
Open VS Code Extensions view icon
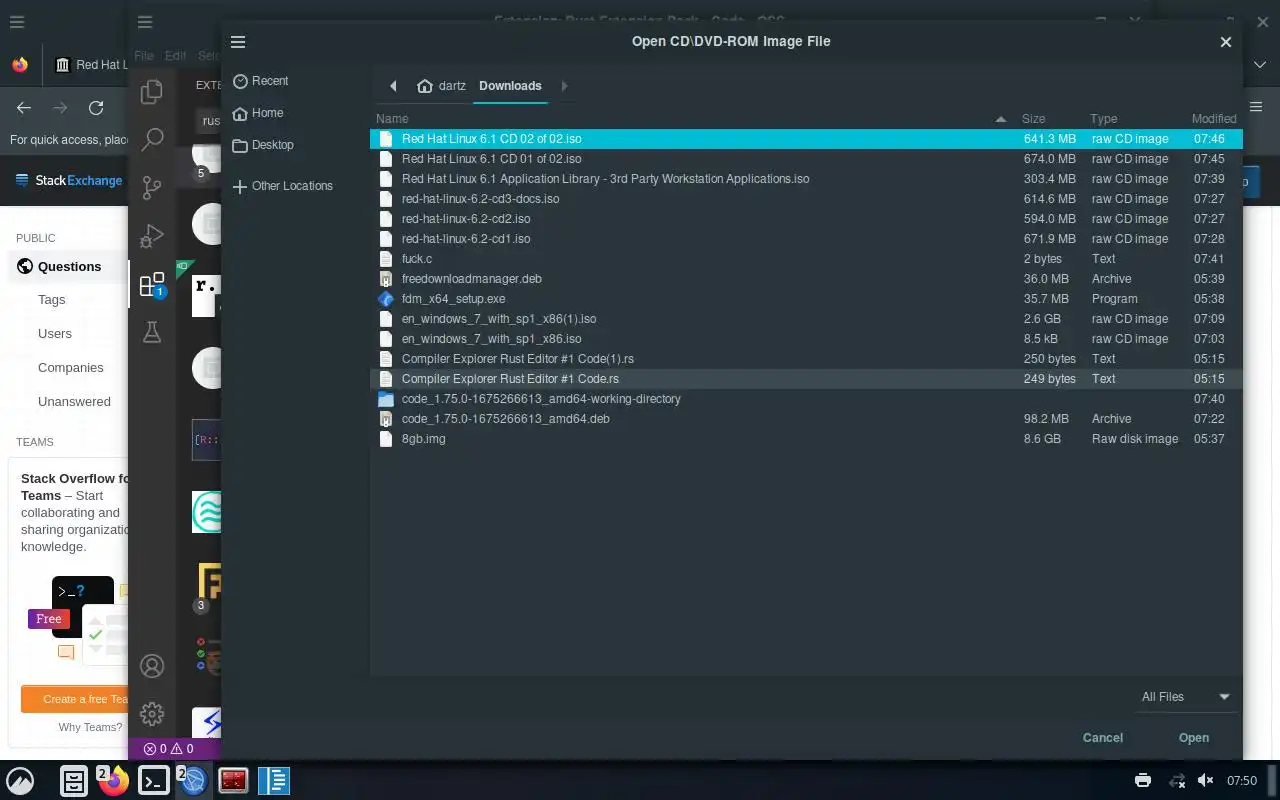(x=152, y=285)
